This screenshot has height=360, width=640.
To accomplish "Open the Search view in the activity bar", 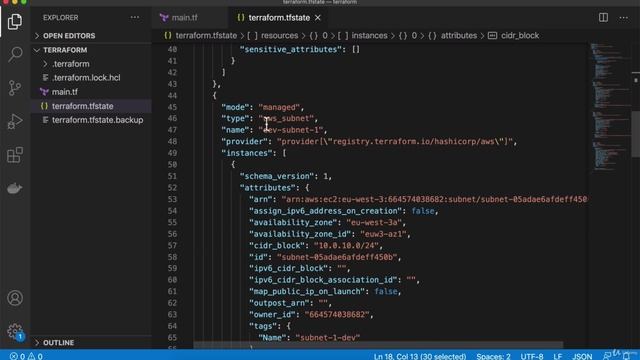I will point(15,54).
